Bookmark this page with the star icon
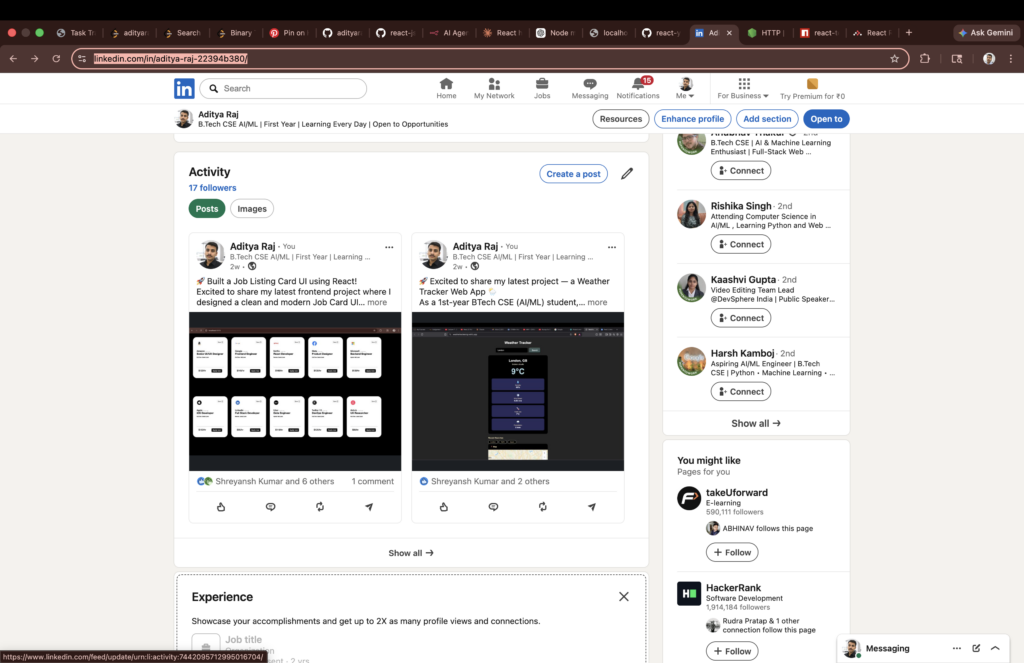The width and height of the screenshot is (1024, 663). click(x=895, y=59)
